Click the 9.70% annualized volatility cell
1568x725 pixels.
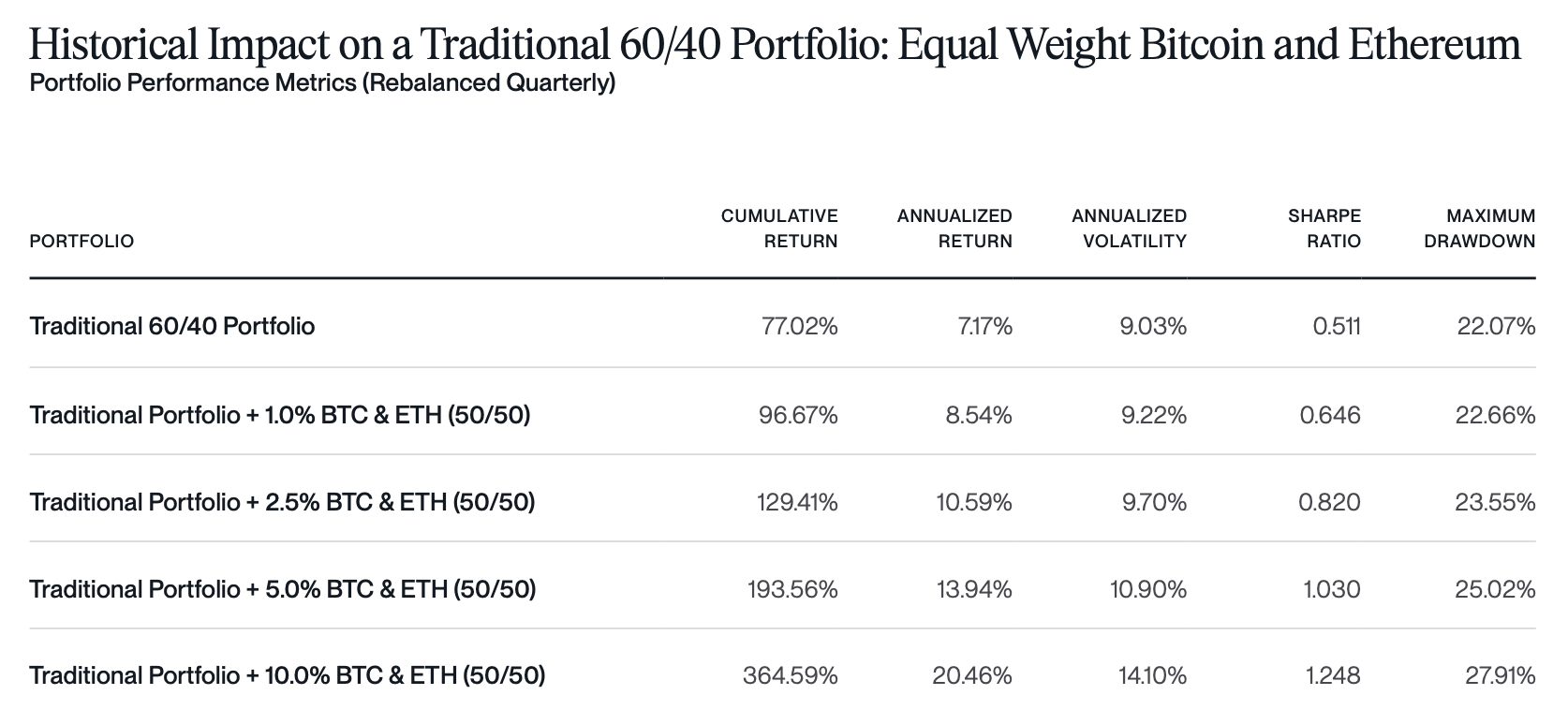point(1154,502)
